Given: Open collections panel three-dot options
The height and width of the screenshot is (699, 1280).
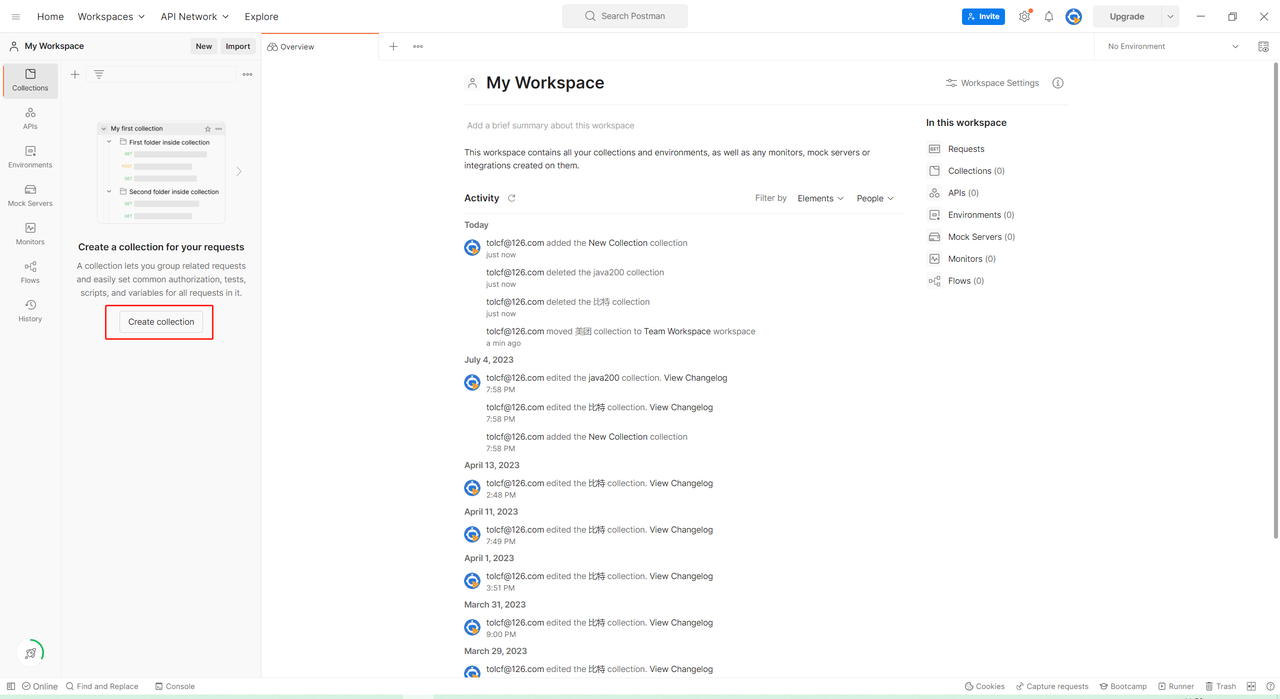Looking at the screenshot, I should pos(247,74).
